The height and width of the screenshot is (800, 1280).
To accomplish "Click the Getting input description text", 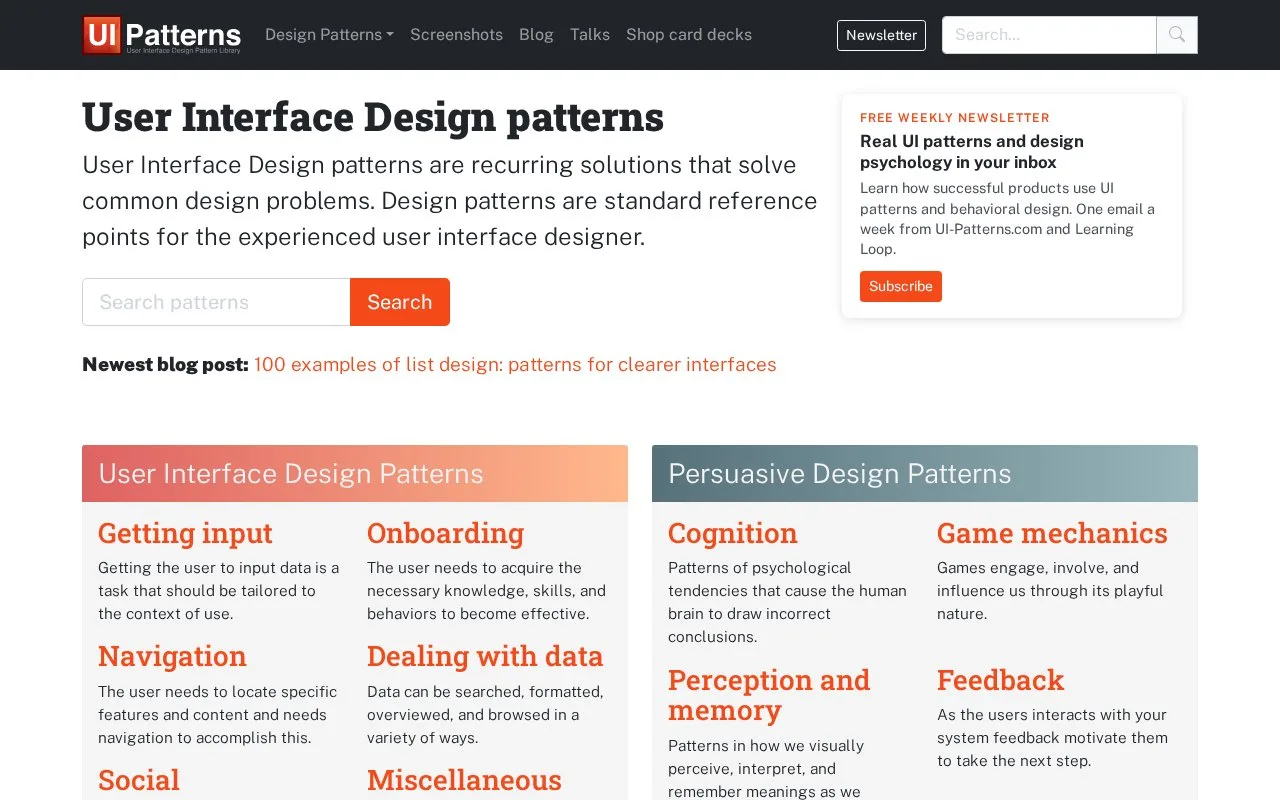I will point(219,591).
